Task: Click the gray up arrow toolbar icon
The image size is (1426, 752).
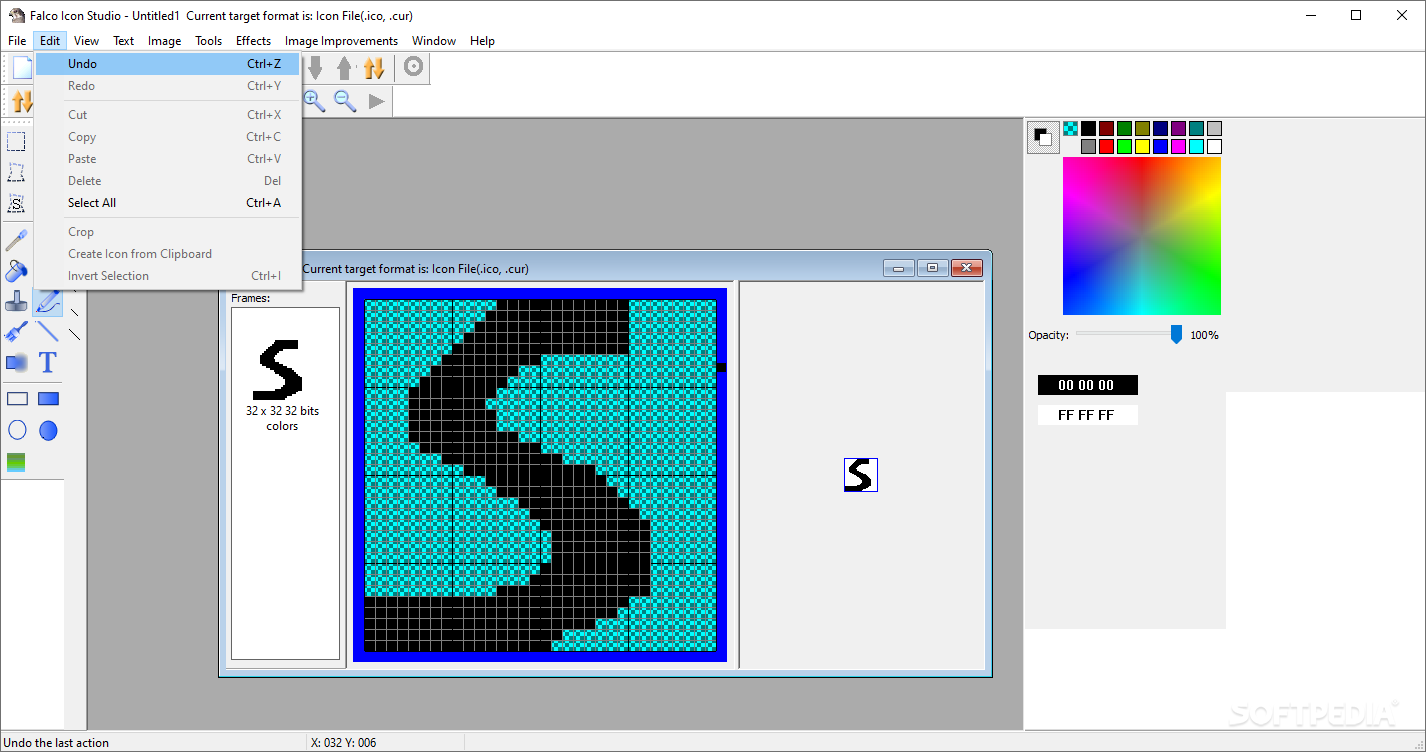Action: tap(344, 68)
